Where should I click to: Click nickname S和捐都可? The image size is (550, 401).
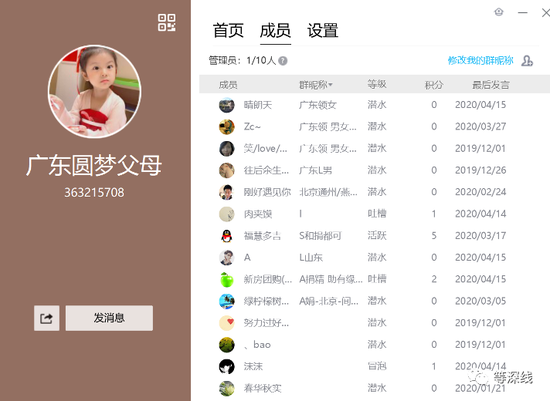coord(320,236)
